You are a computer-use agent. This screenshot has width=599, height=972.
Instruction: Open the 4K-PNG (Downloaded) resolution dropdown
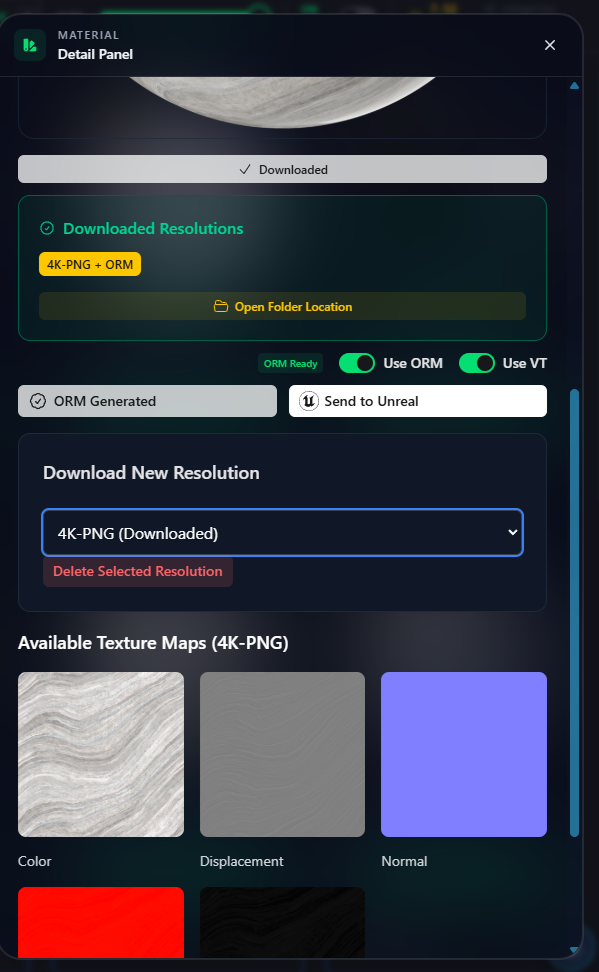[282, 532]
